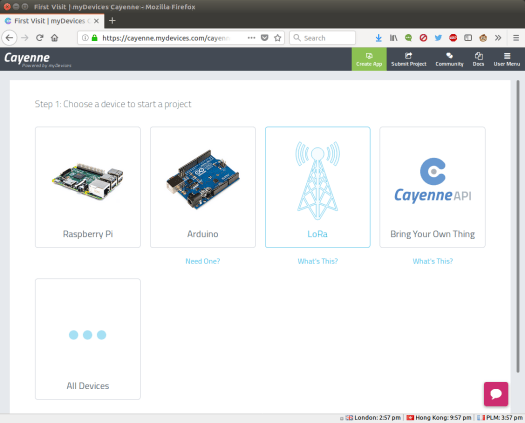Focus the Firefox Search field
The image size is (525, 423).
point(322,38)
